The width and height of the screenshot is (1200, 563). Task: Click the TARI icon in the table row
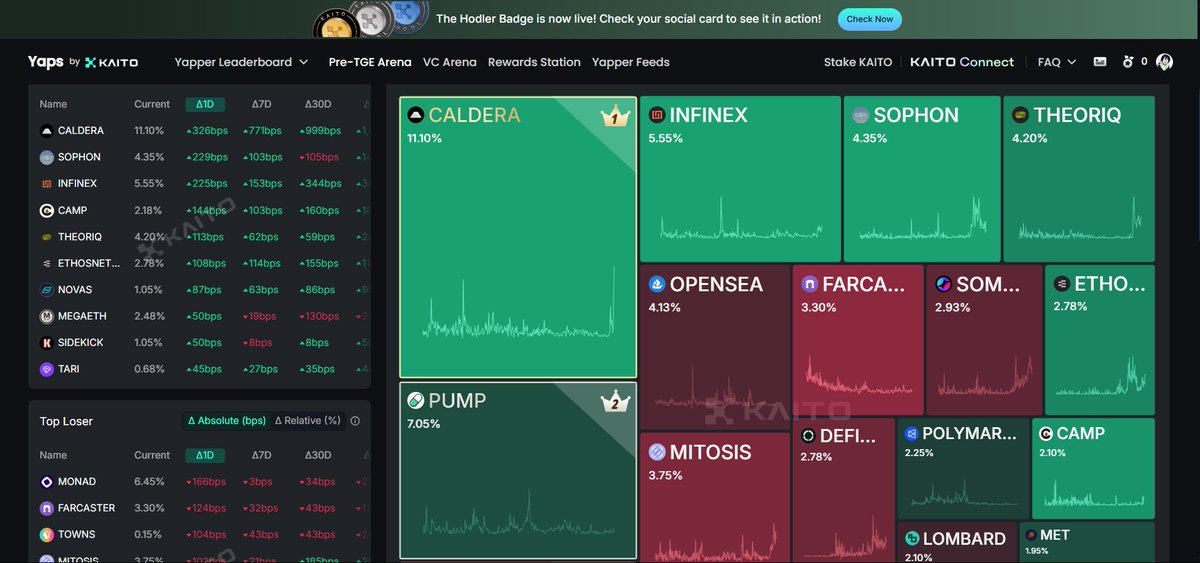click(x=46, y=369)
